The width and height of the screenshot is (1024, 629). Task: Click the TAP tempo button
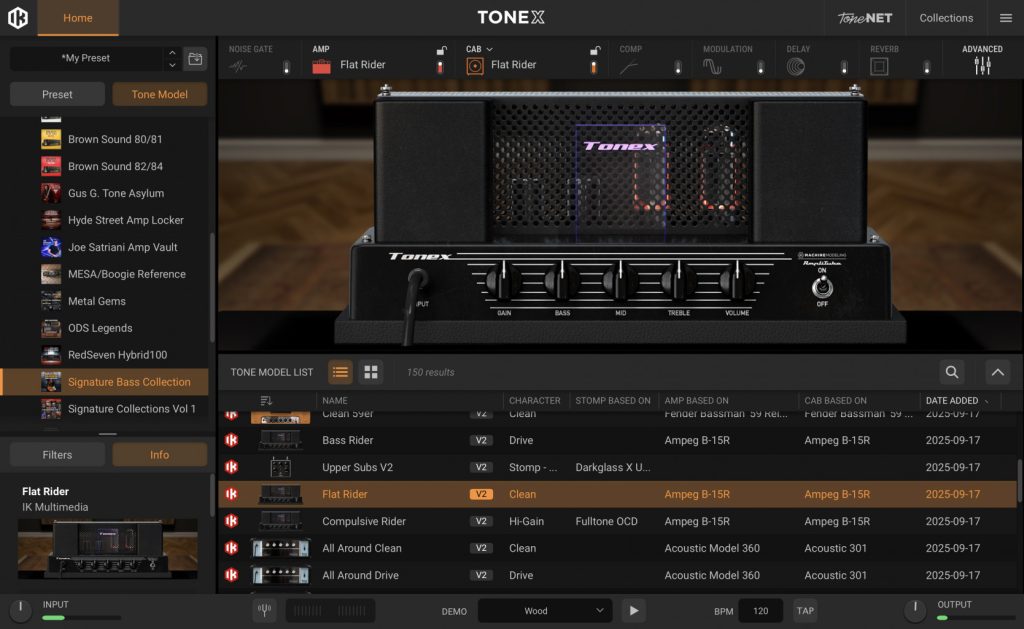805,611
